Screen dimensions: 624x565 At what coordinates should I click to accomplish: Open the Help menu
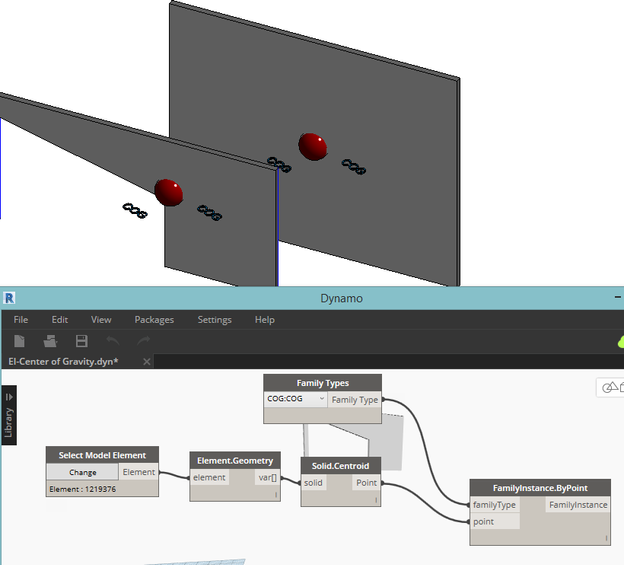(265, 320)
